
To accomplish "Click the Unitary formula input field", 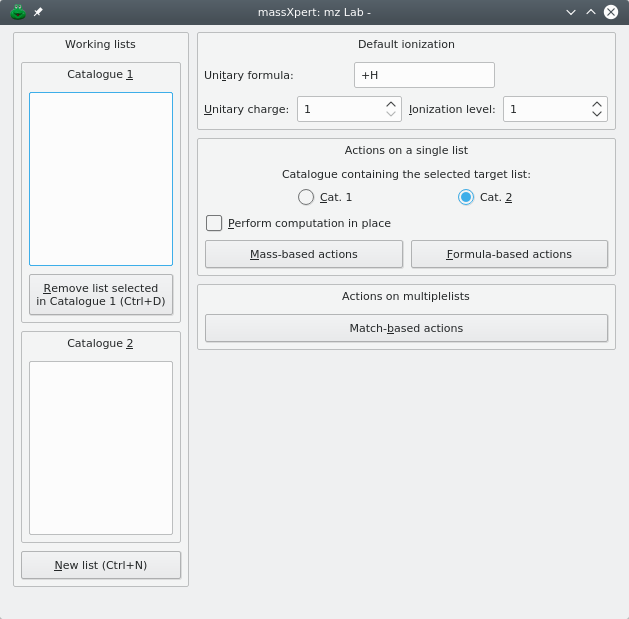I will [424, 75].
